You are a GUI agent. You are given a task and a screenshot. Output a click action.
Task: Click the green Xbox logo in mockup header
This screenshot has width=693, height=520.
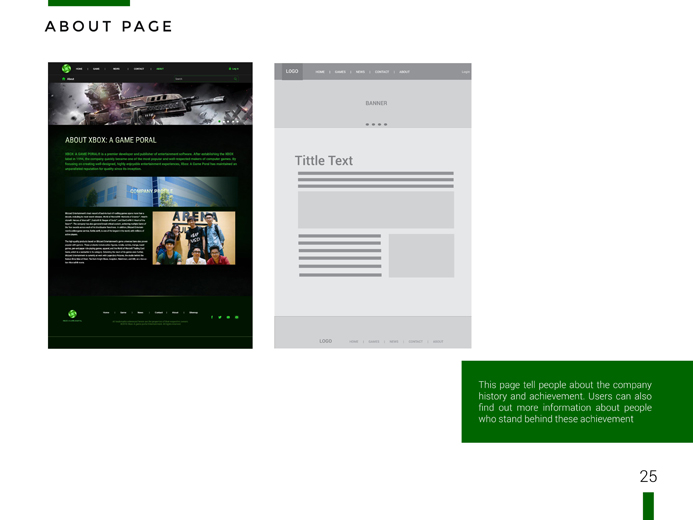[x=66, y=68]
